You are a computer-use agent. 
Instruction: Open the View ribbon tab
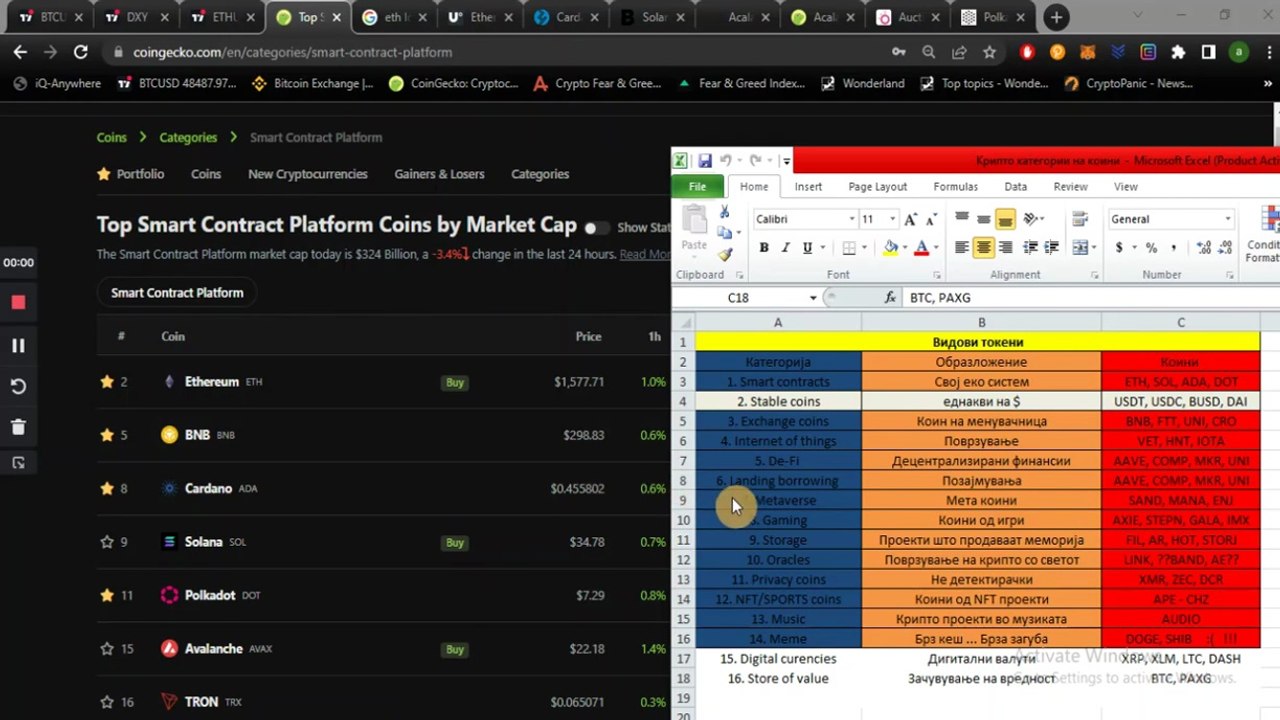[1125, 186]
